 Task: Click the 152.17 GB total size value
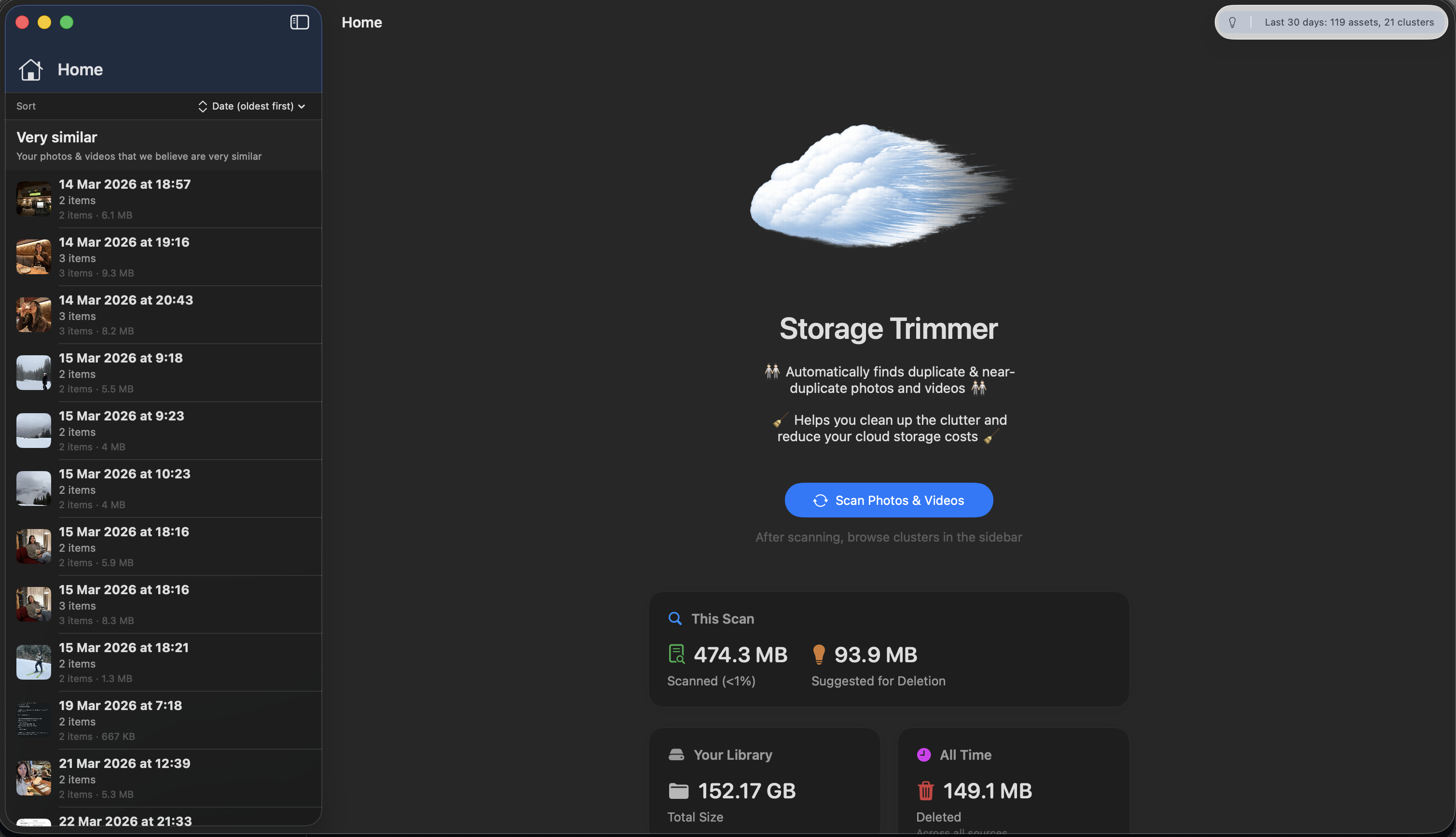(x=747, y=791)
